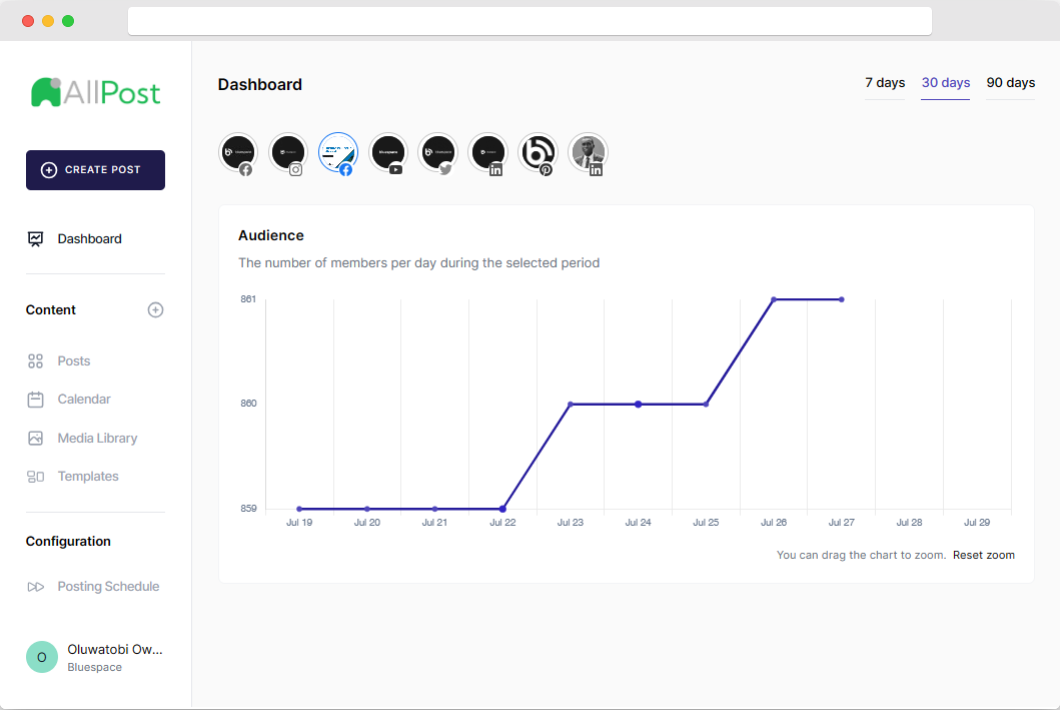Switch to the 7 days tab
Image resolution: width=1060 pixels, height=710 pixels.
[x=884, y=84]
